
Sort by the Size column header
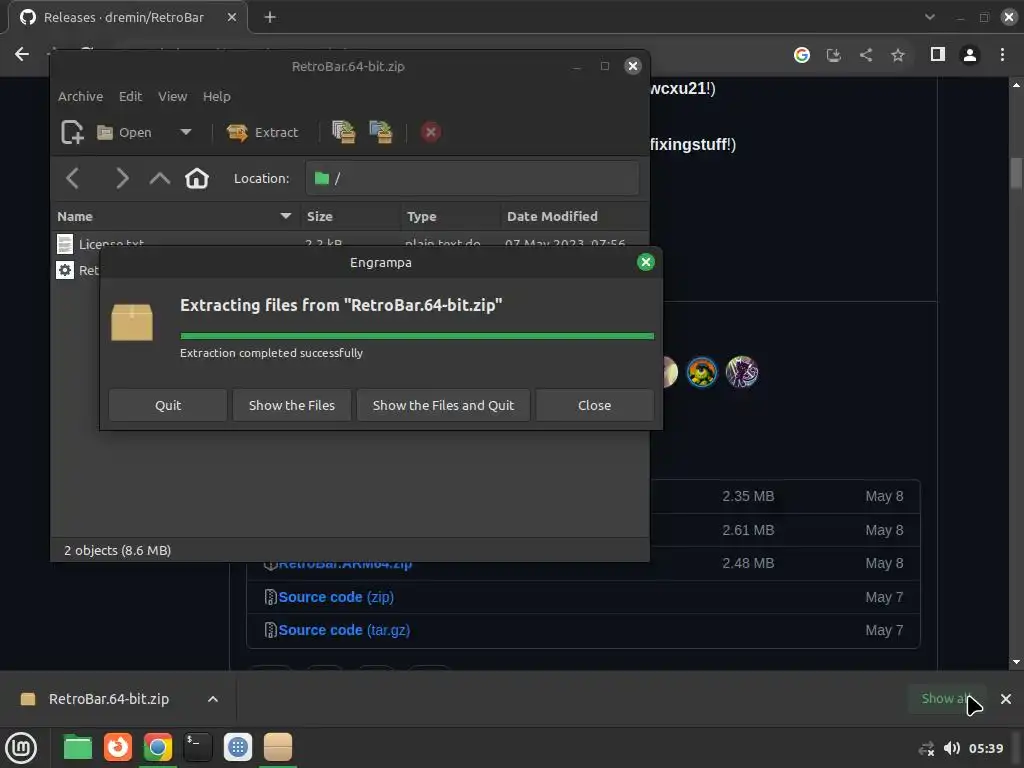pyautogui.click(x=350, y=216)
